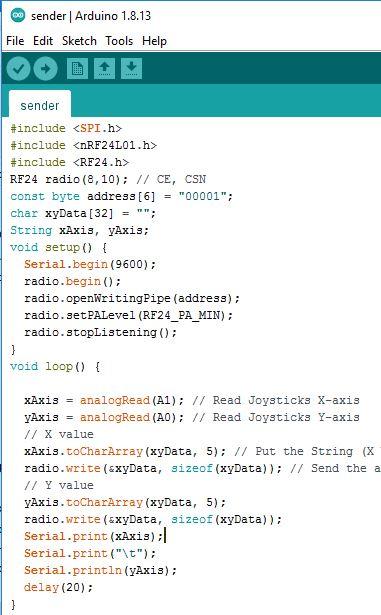381x615 pixels.
Task: Click the 'void setup() {' line
Action: tap(58, 247)
